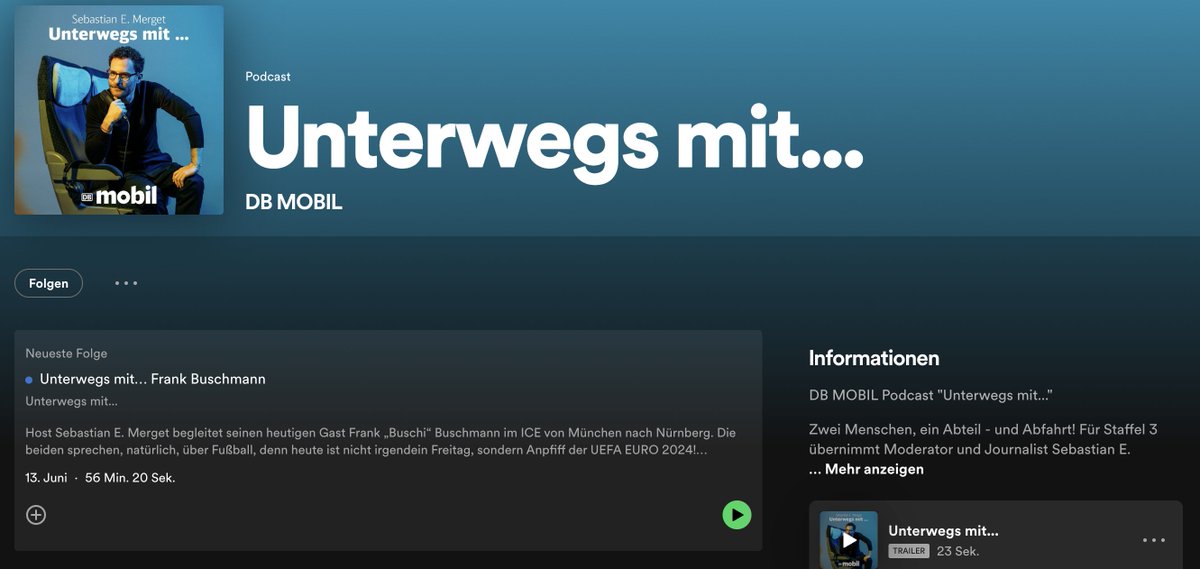Play the Frank Buschmann episode

point(737,515)
